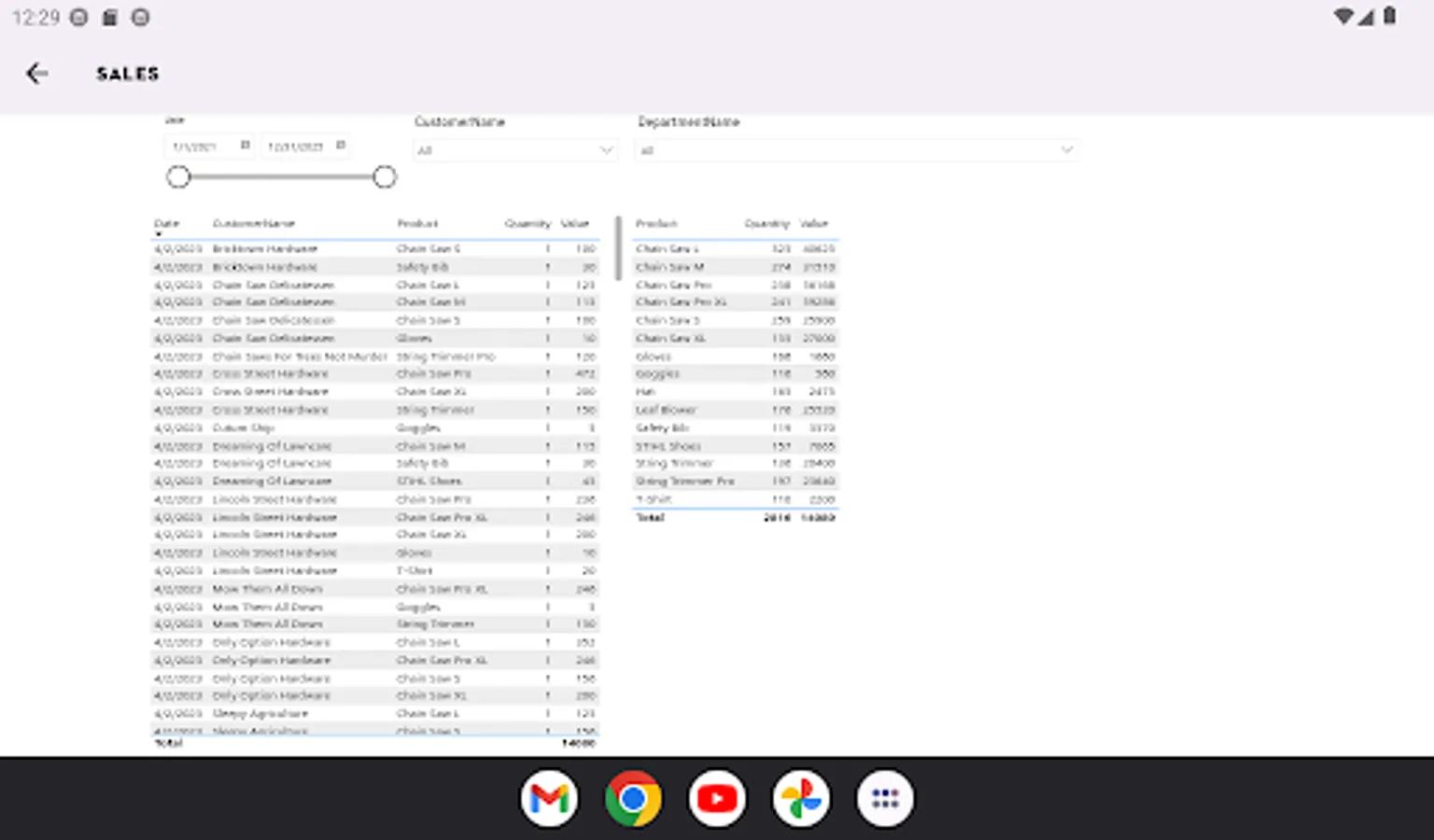Select the Gloves row in summary table
This screenshot has width=1434, height=840.
735,357
